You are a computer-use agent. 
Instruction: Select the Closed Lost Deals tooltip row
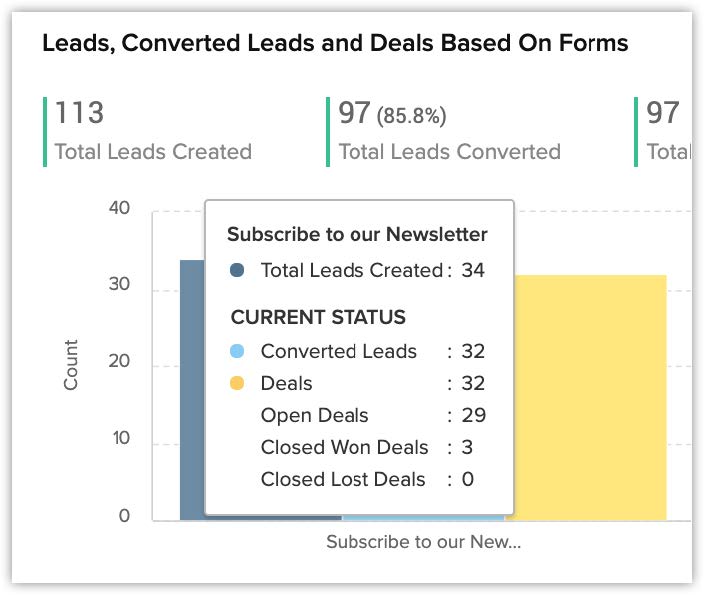point(343,479)
